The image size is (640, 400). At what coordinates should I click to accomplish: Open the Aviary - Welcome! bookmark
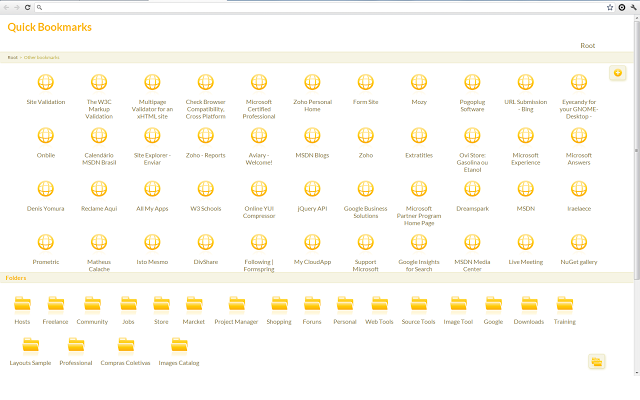point(259,146)
